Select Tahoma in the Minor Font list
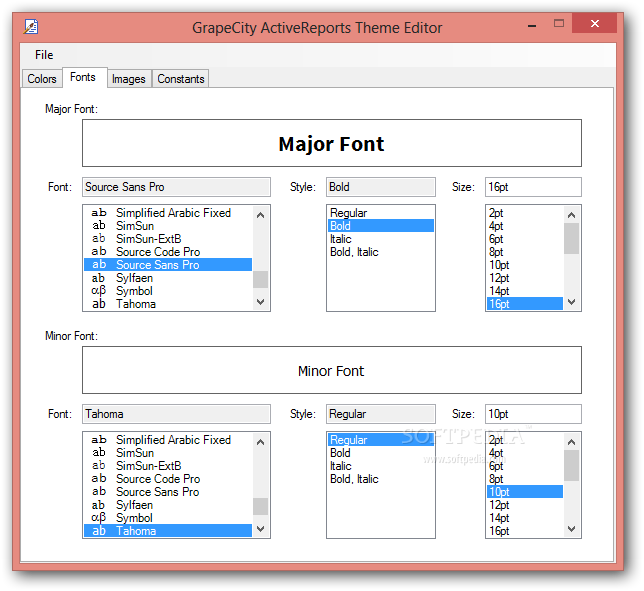 click(x=168, y=531)
